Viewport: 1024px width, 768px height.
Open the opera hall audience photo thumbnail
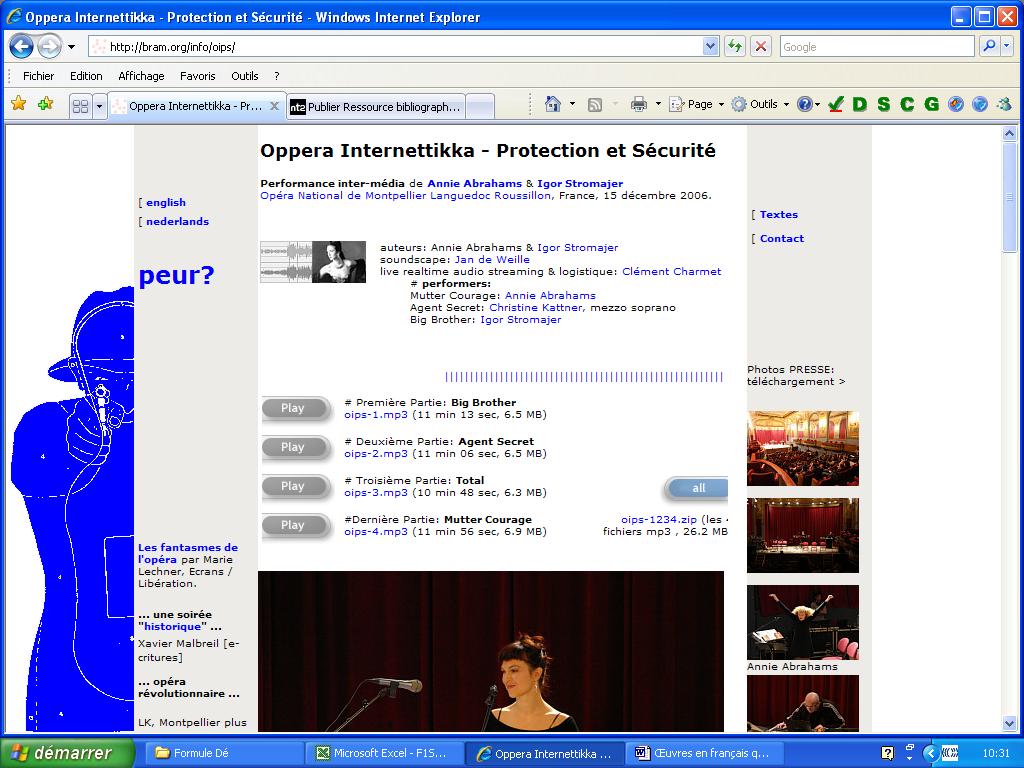click(x=803, y=448)
